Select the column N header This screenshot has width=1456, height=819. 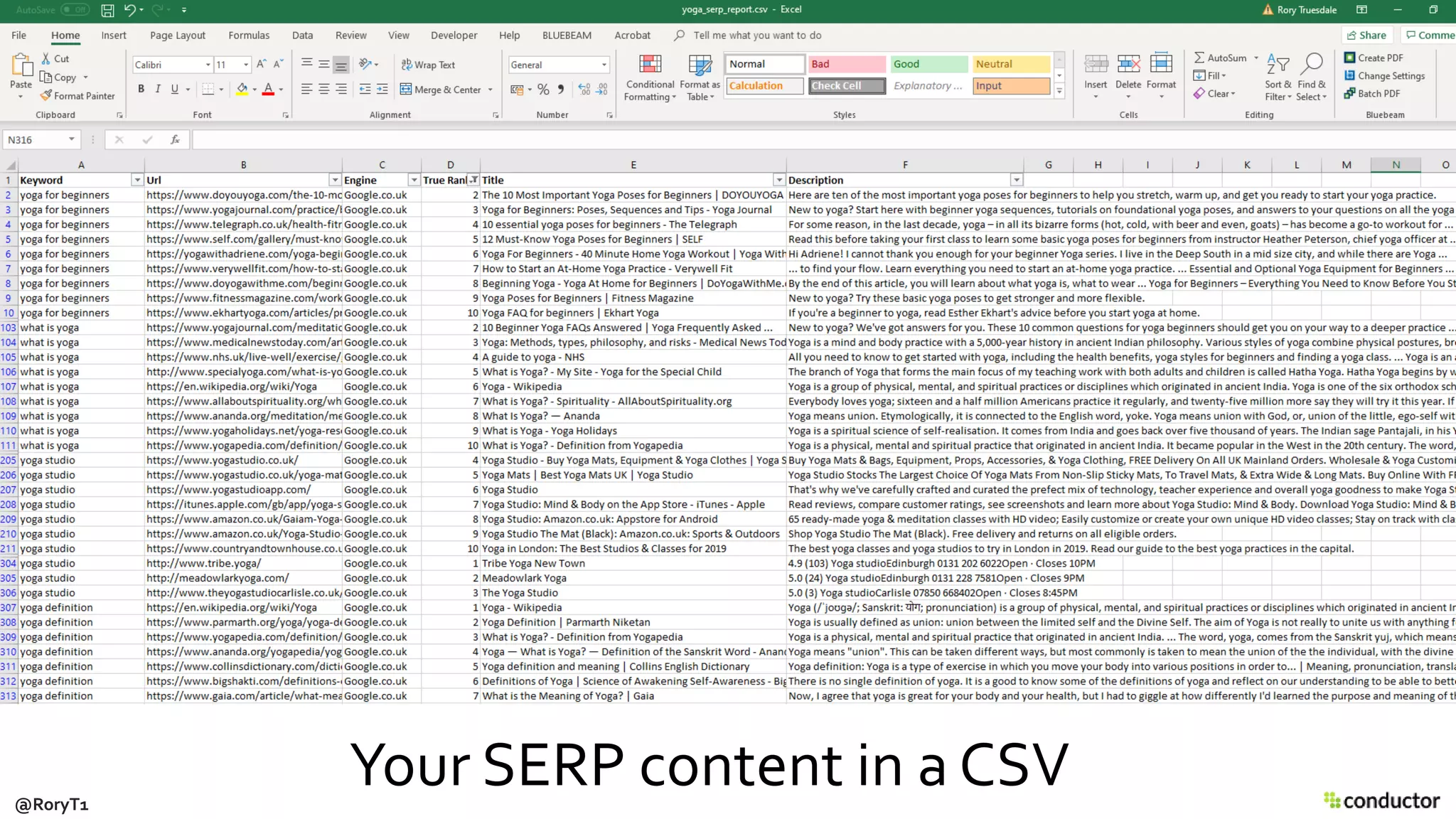1396,165
